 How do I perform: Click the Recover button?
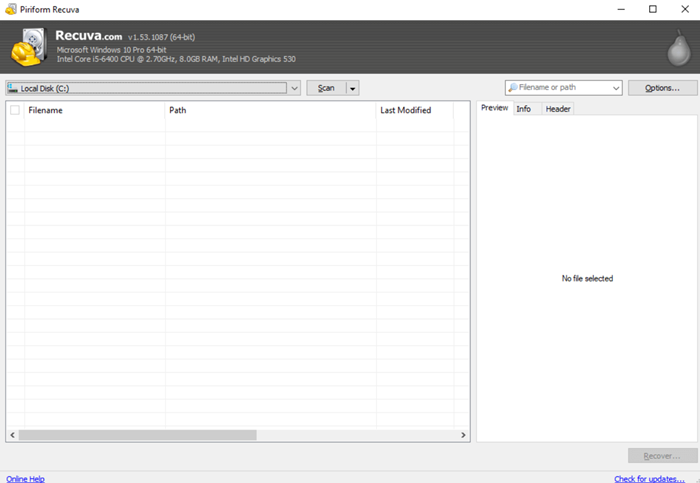(x=662, y=456)
